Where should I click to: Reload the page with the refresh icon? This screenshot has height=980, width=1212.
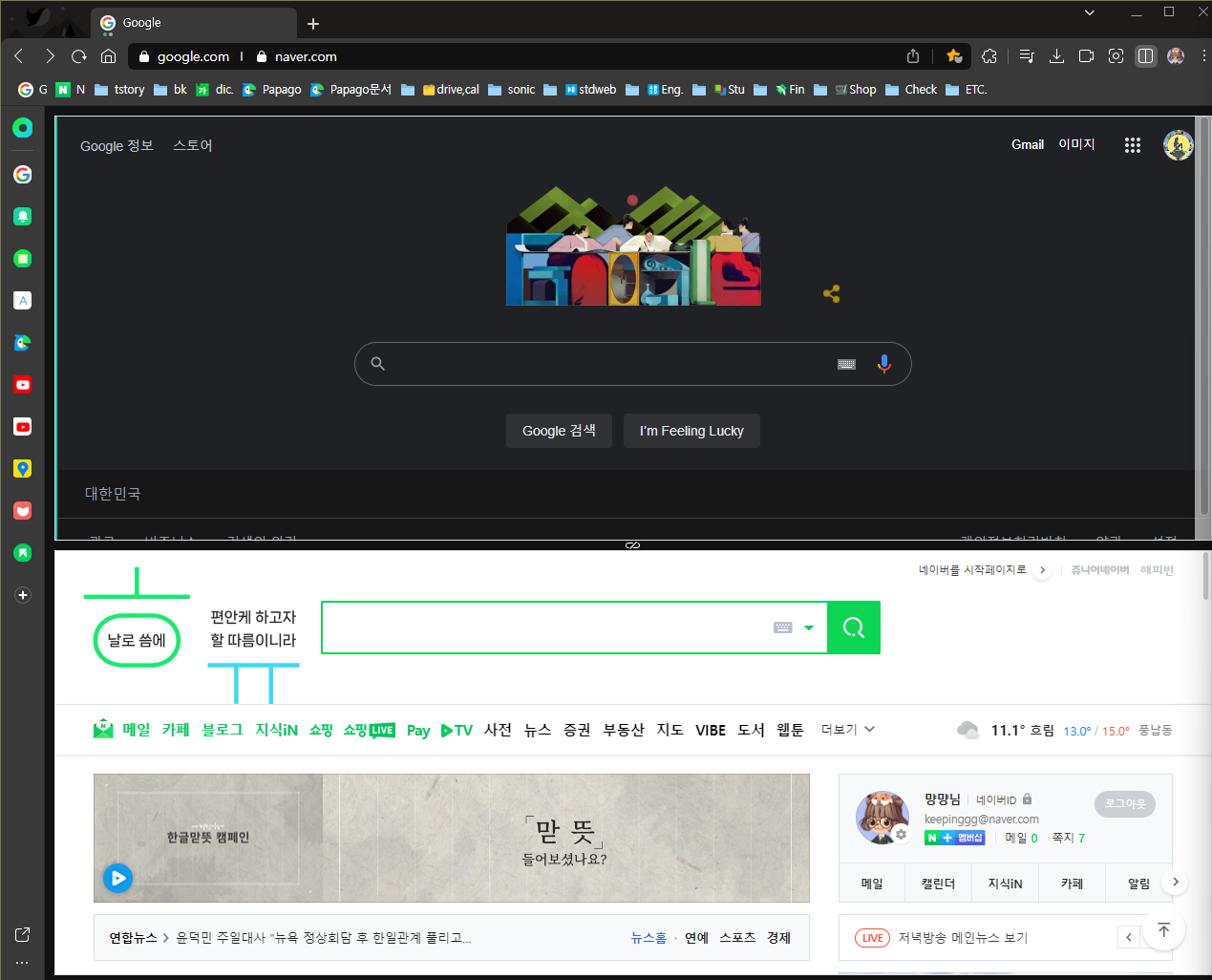tap(79, 56)
